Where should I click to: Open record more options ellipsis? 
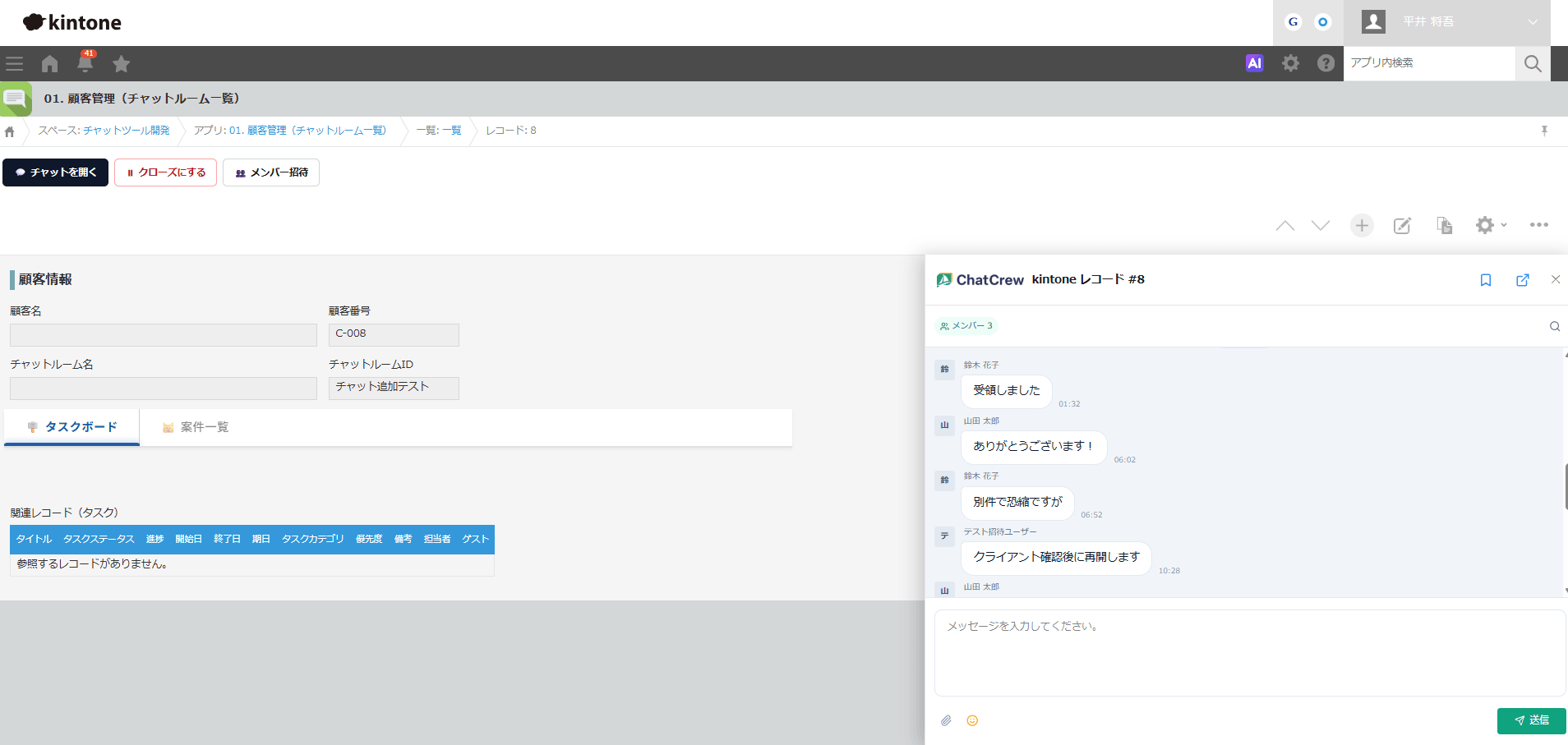coord(1539,225)
